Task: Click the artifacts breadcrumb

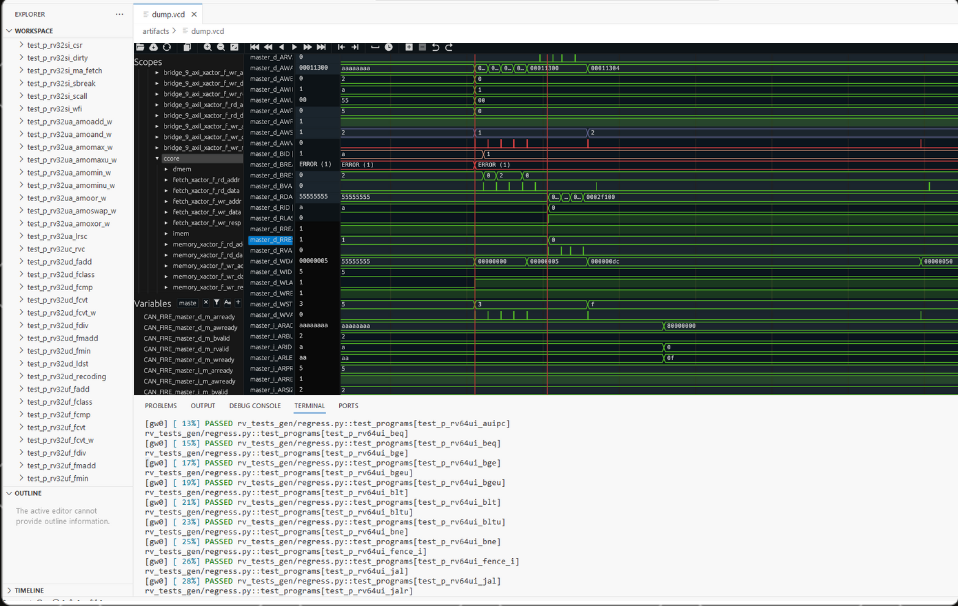Action: 156,31
